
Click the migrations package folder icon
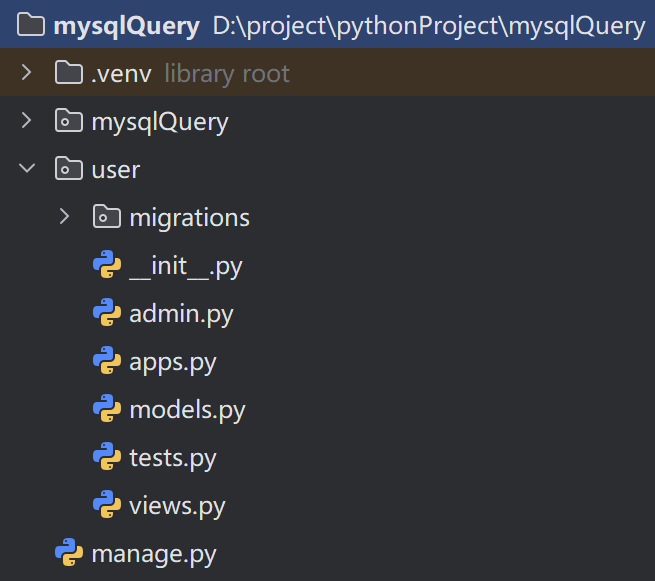[x=106, y=217]
